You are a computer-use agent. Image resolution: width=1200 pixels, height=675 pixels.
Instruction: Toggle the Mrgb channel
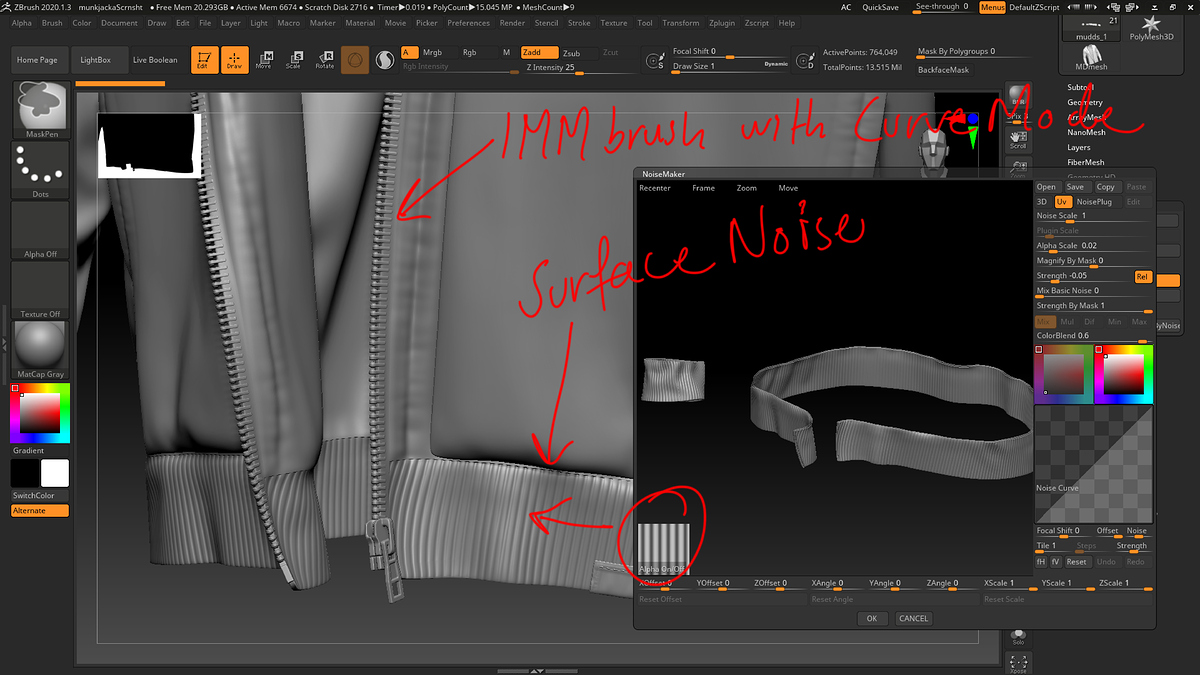point(432,52)
